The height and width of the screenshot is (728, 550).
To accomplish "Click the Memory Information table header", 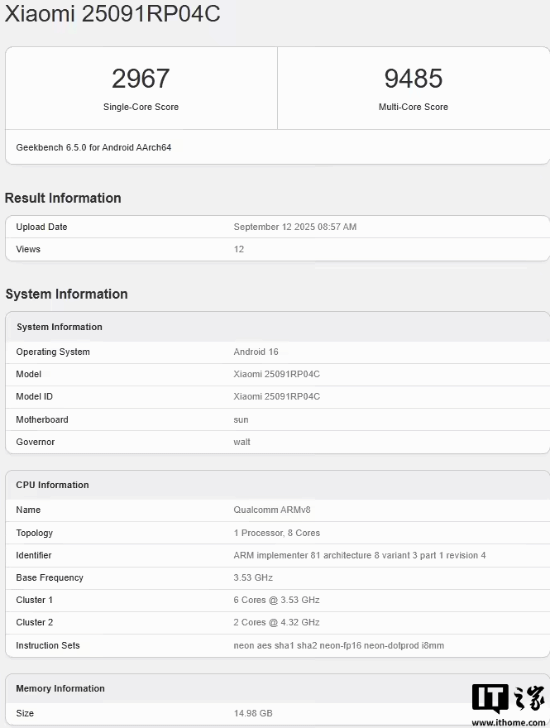I will (278, 689).
